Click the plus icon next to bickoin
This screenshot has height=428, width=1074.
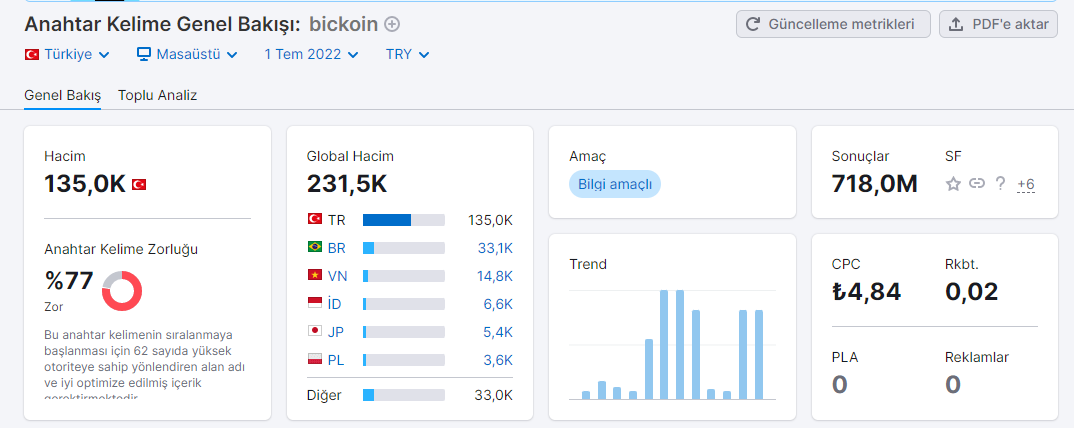[392, 25]
